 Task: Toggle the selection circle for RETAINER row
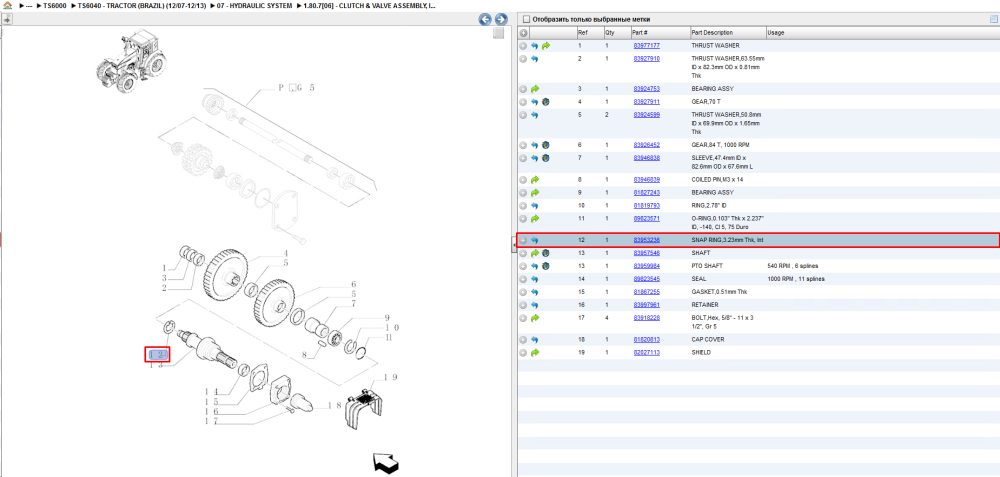(x=524, y=305)
